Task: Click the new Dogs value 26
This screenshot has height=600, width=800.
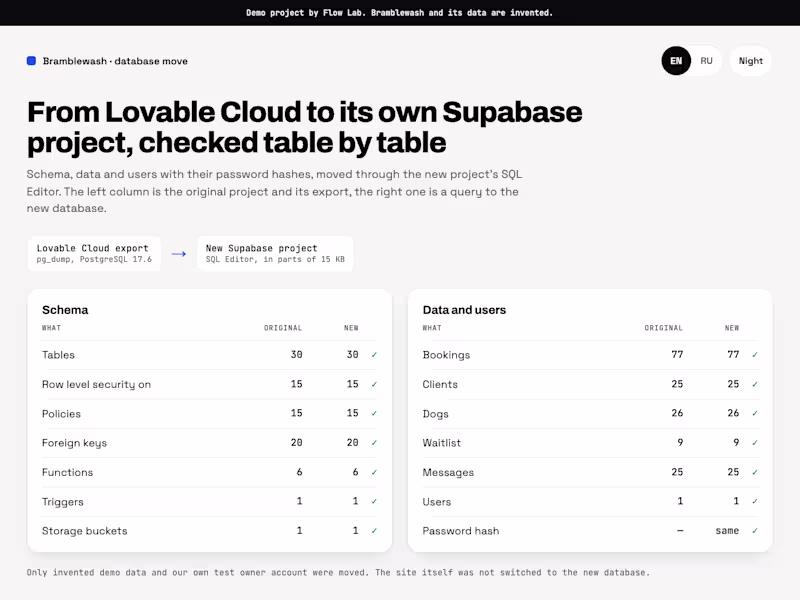Action: 733,413
